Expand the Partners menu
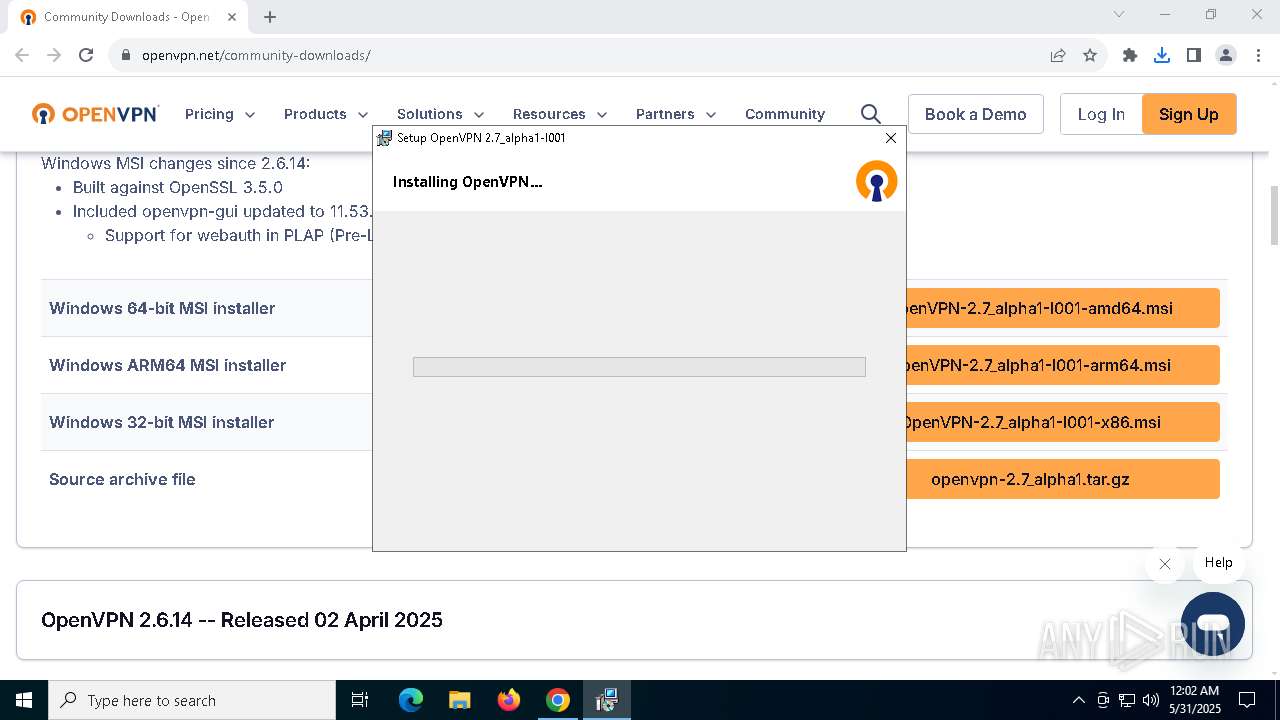This screenshot has height=720, width=1280. [x=676, y=114]
